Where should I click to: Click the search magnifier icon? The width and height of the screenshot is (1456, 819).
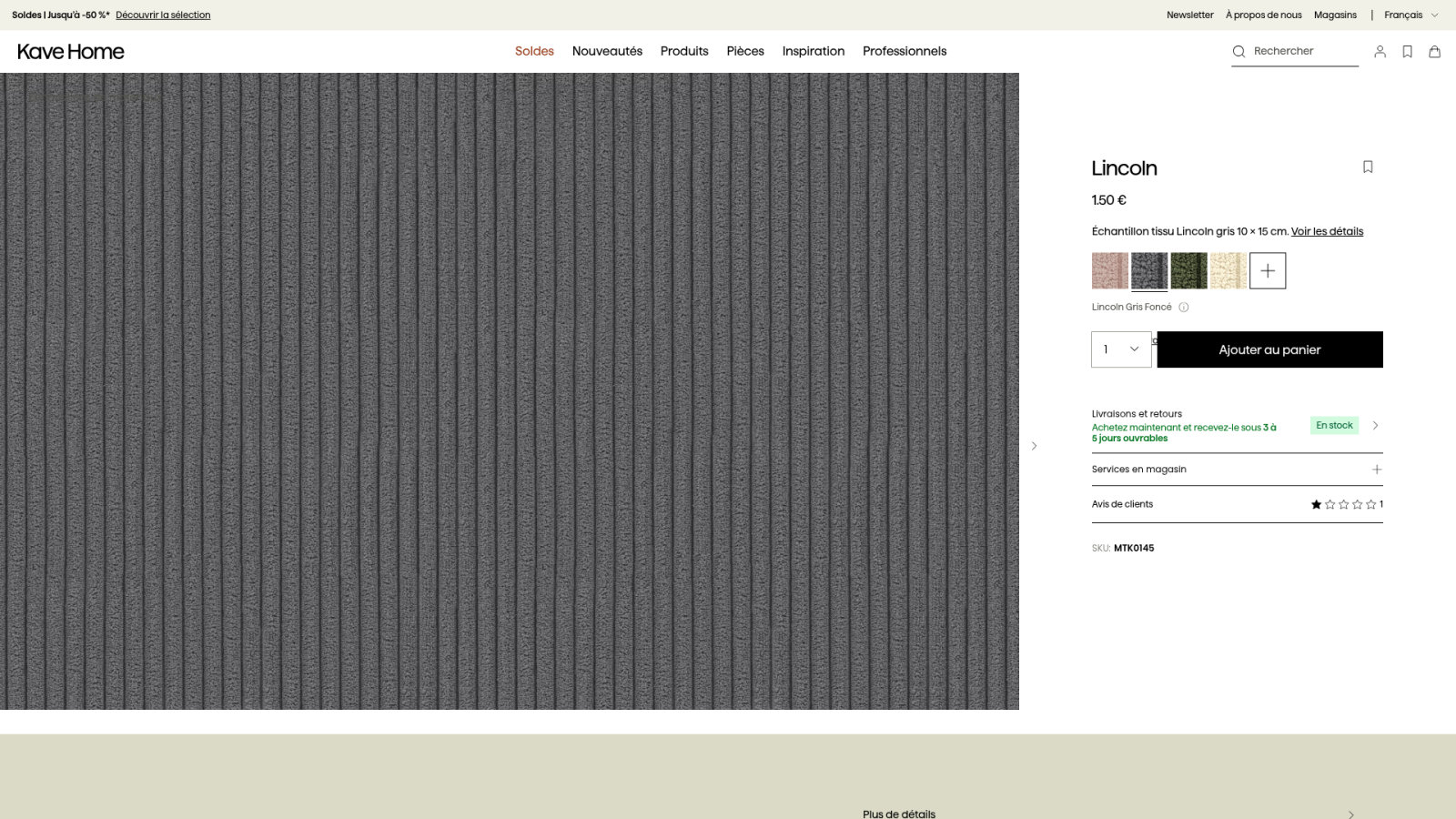click(1239, 52)
